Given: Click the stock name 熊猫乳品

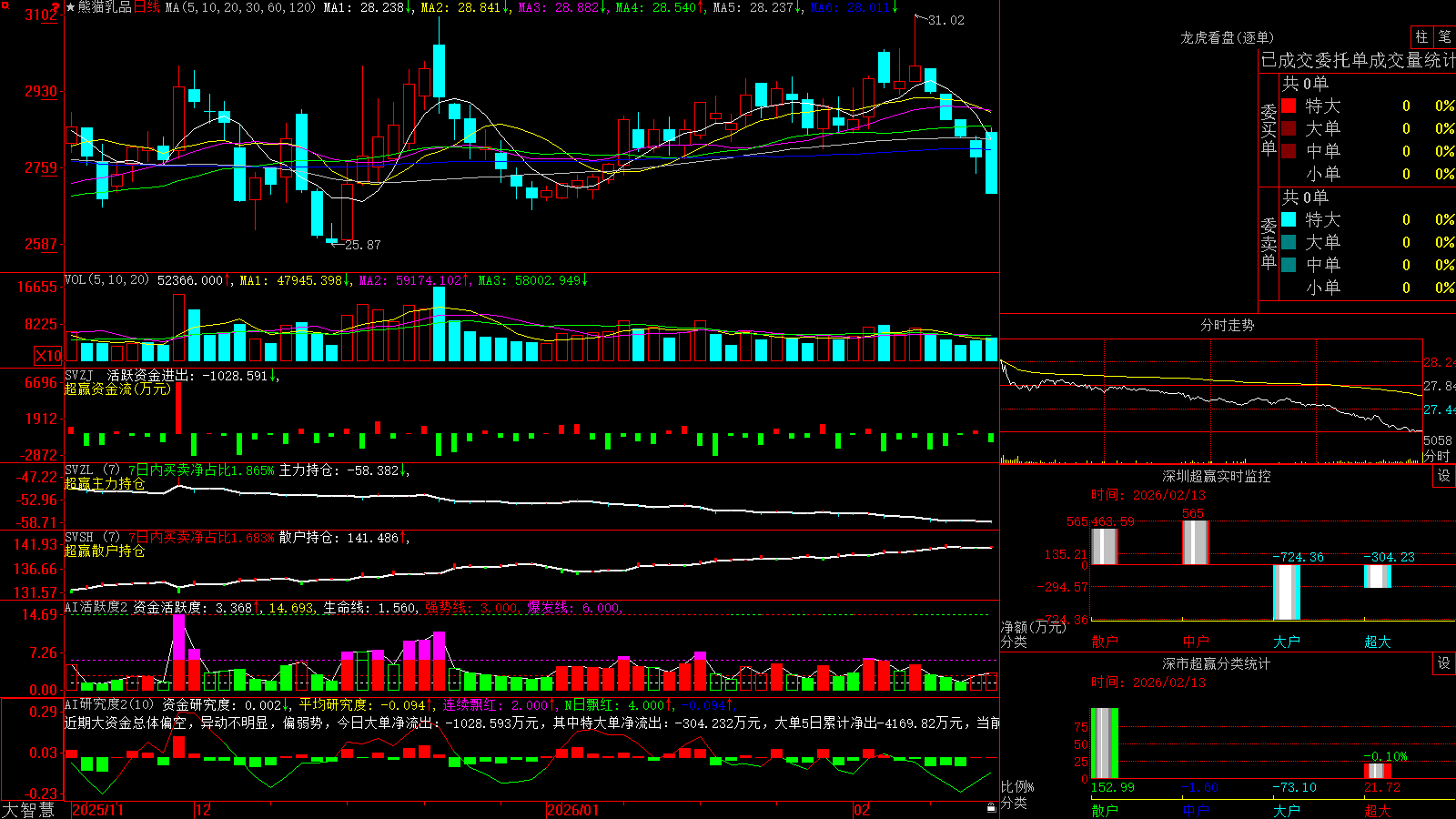Looking at the screenshot, I should tap(105, 7).
